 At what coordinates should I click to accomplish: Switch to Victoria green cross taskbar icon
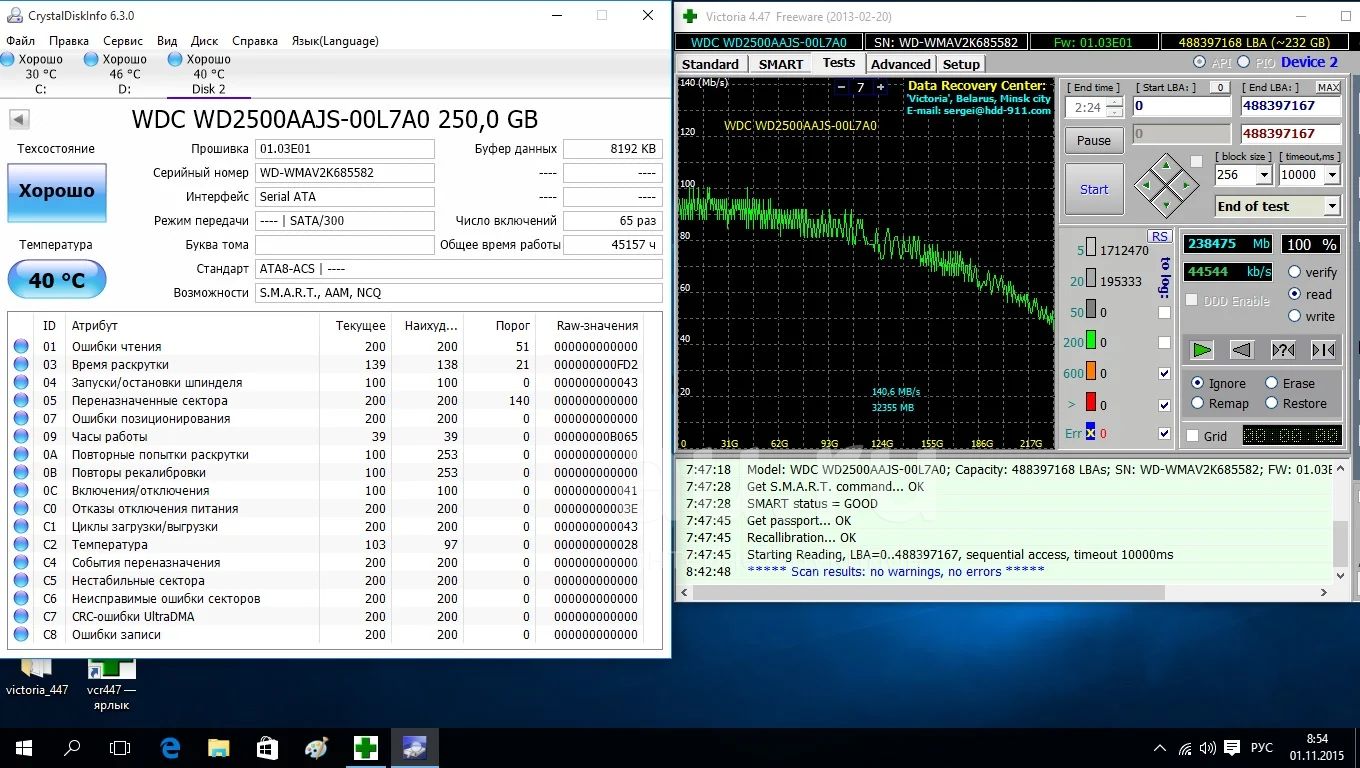366,747
